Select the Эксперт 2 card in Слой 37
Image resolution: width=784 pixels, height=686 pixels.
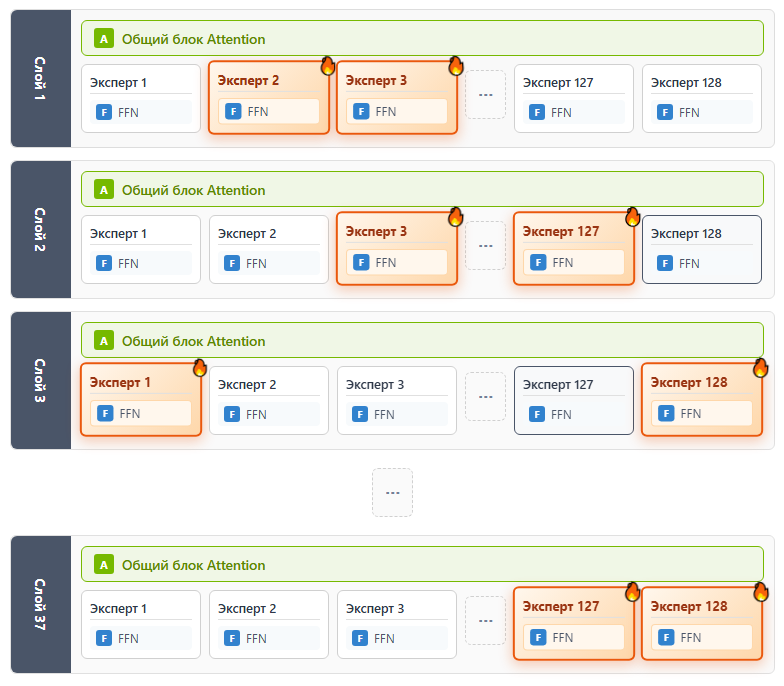click(x=268, y=624)
